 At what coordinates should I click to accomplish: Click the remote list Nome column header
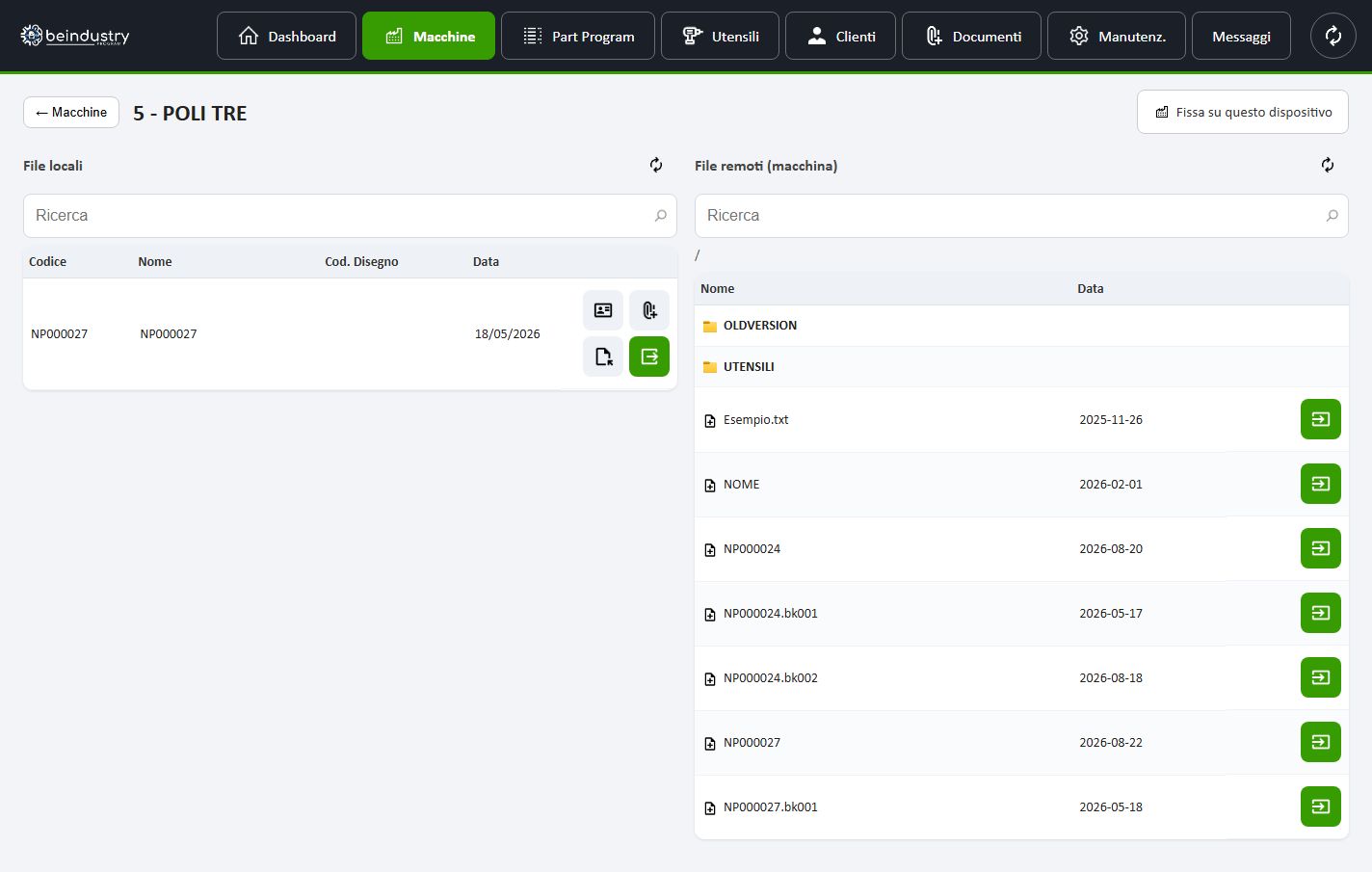(x=718, y=289)
